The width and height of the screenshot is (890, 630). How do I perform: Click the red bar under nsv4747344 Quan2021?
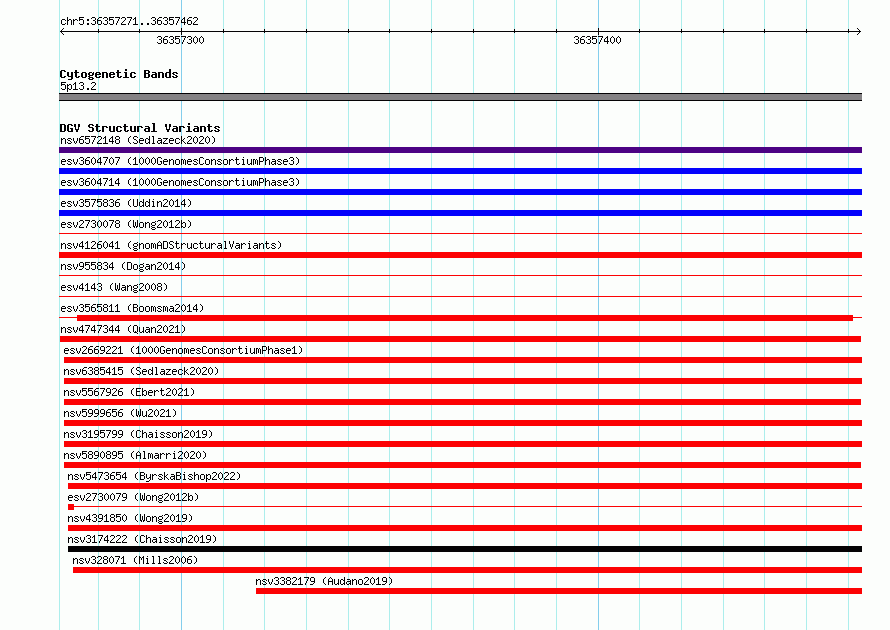460,339
